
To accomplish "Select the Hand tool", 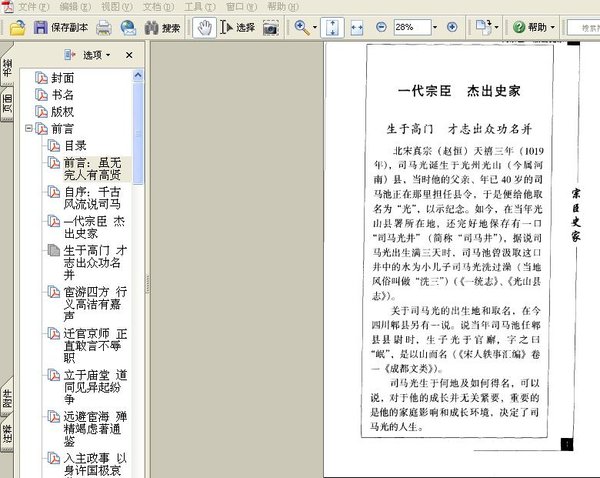I will click(x=203, y=27).
